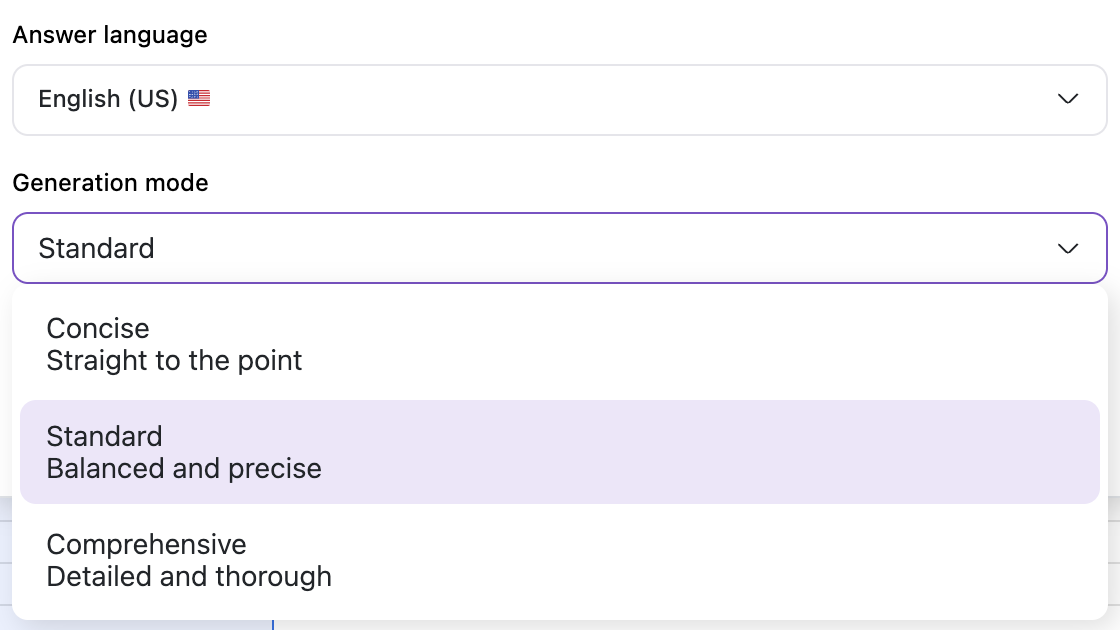Click the 'Answer language' field label
Screen dimensions: 1120x630
pyautogui.click(x=110, y=35)
